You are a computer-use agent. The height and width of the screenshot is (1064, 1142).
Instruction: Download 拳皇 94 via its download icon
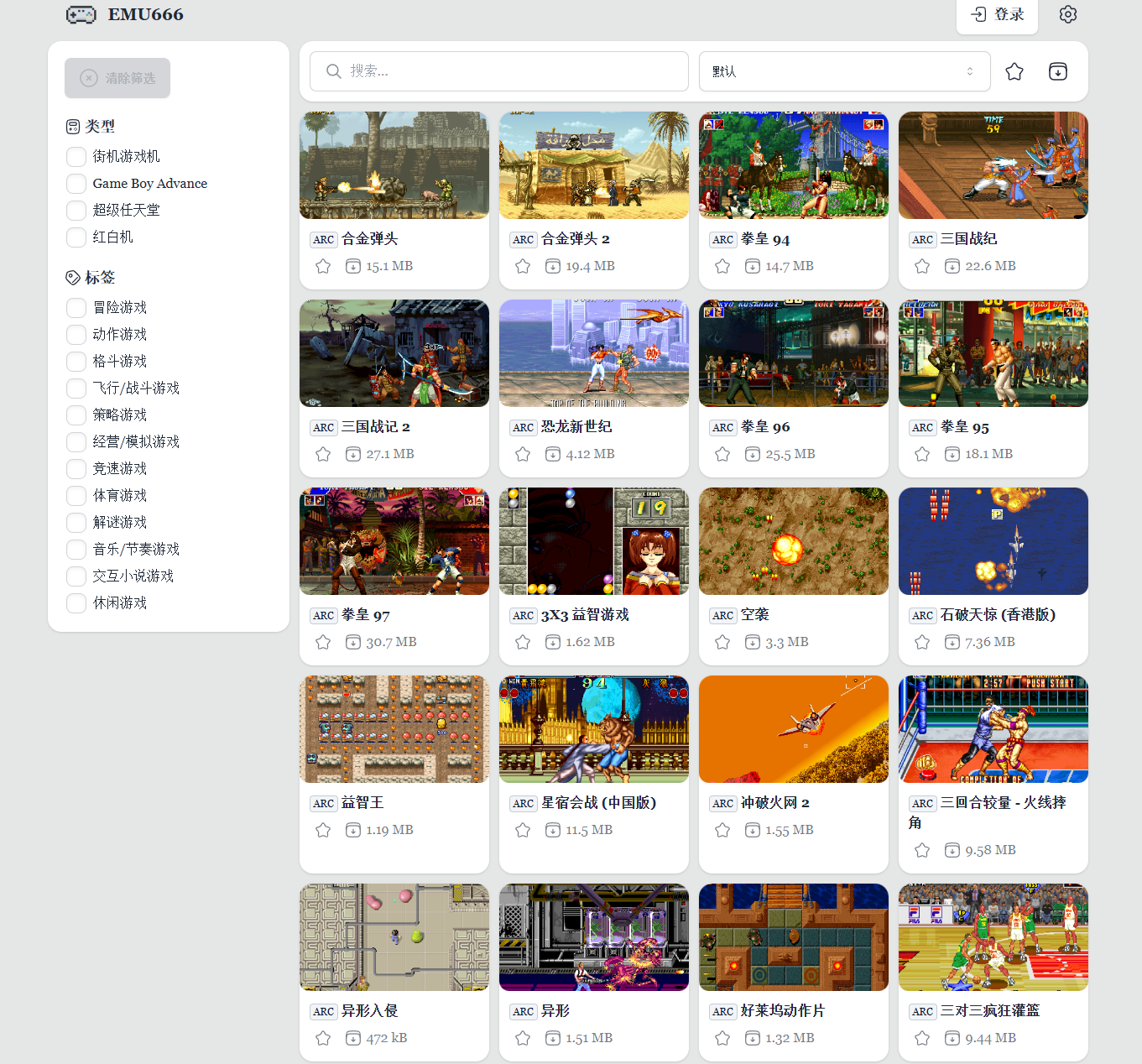pyautogui.click(x=753, y=266)
